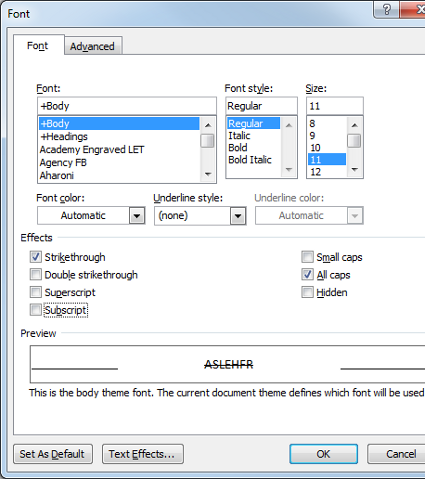Click the Set As Default button
This screenshot has height=479, width=425.
[x=53, y=454]
